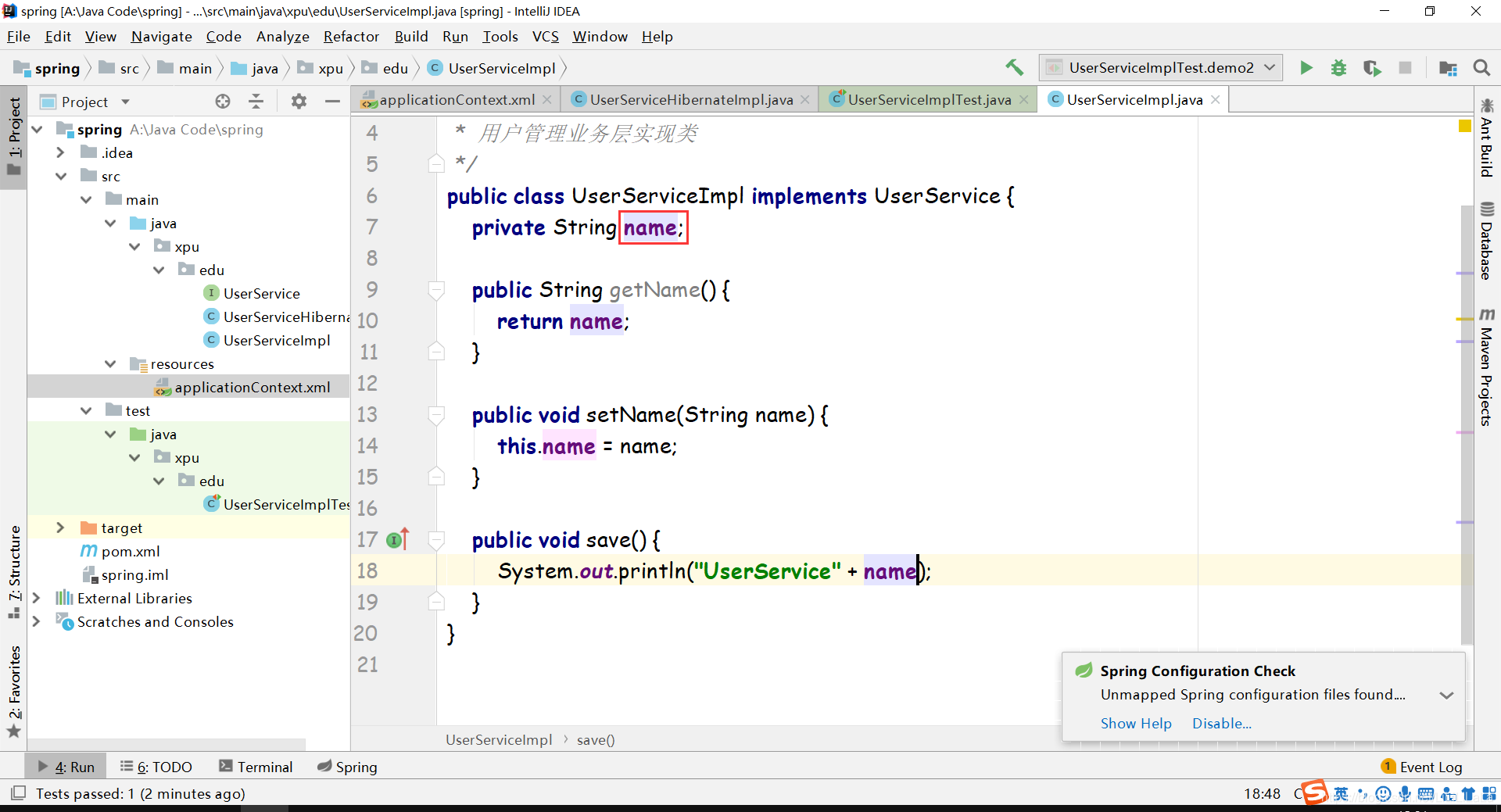The height and width of the screenshot is (812, 1501).
Task: Click Disable... link in notification
Action: (x=1222, y=724)
